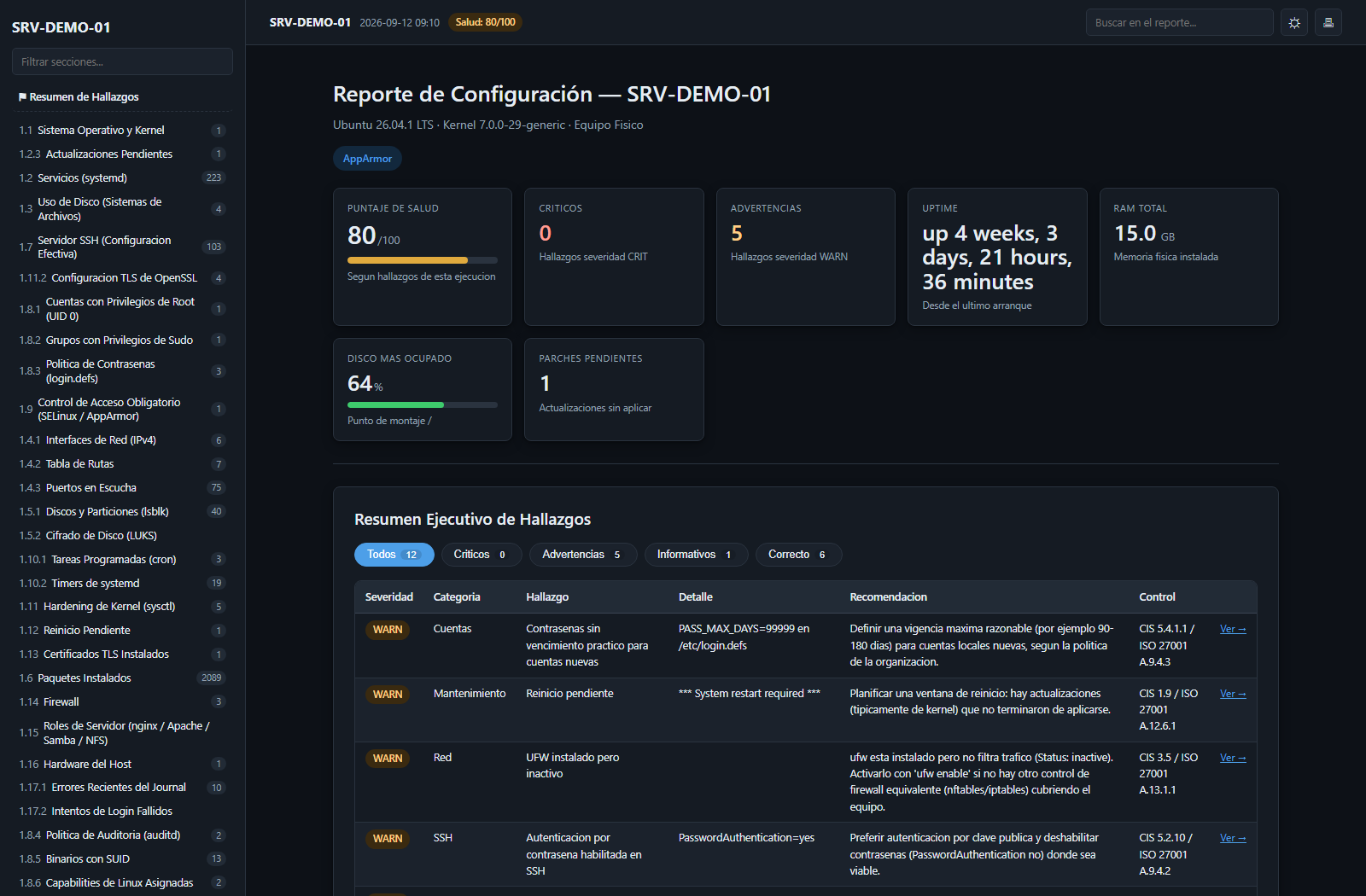Image resolution: width=1366 pixels, height=896 pixels.
Task: Open Politica de Contrasenas section
Action: [122, 371]
